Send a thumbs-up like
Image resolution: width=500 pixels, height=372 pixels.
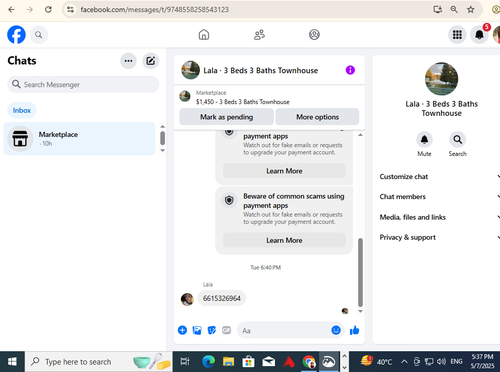pos(354,330)
